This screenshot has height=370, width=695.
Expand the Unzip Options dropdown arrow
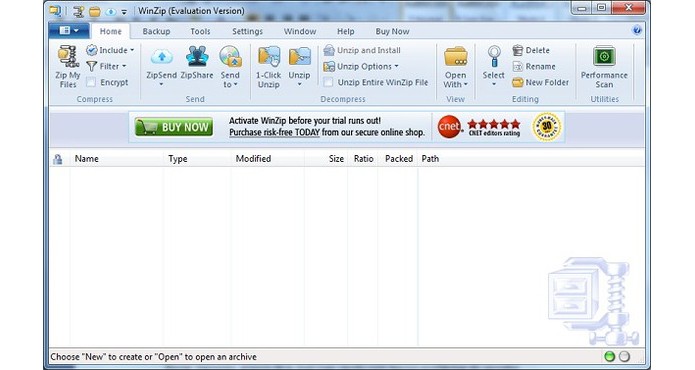397,66
